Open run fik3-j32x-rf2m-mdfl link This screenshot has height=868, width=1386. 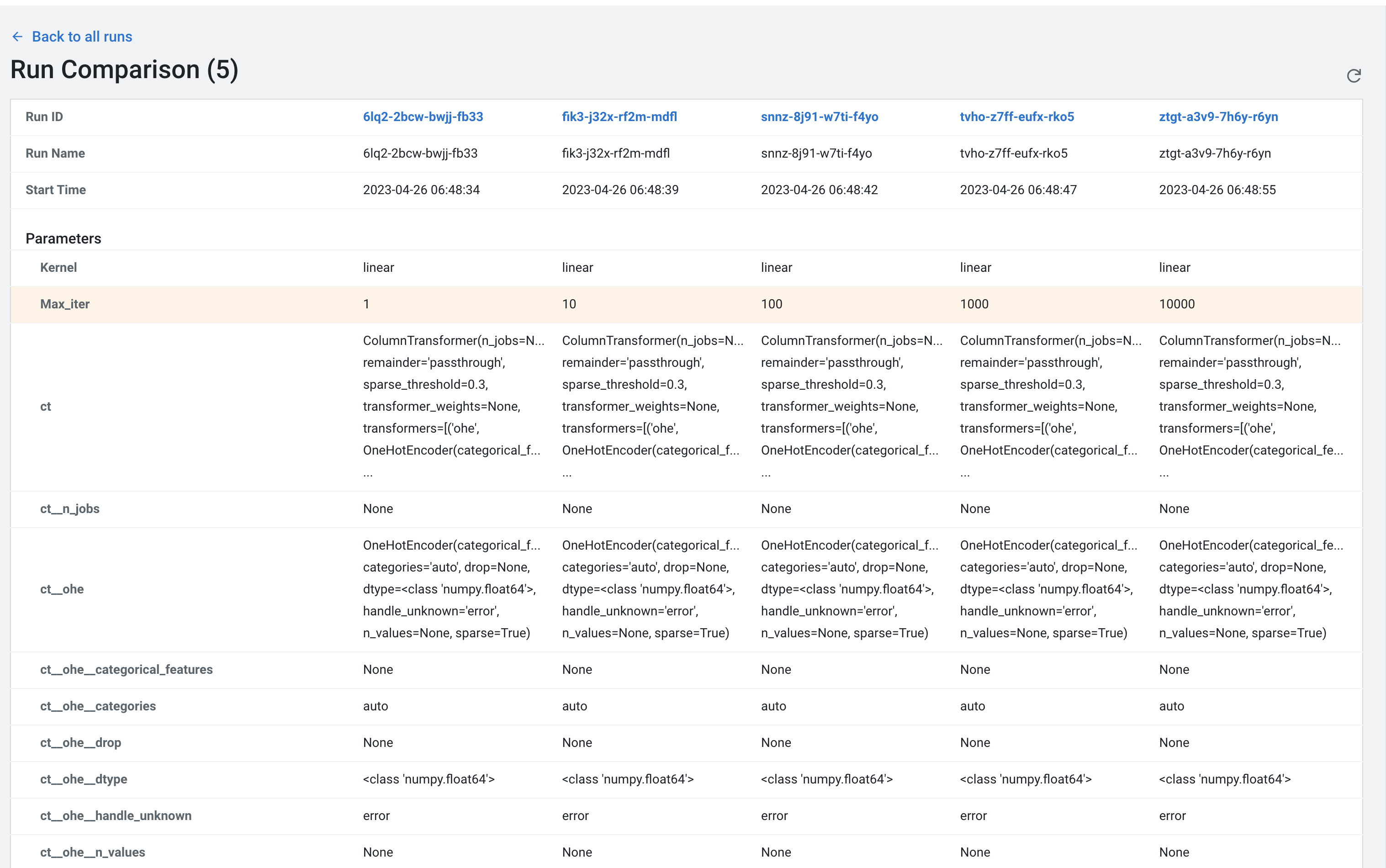click(x=619, y=116)
